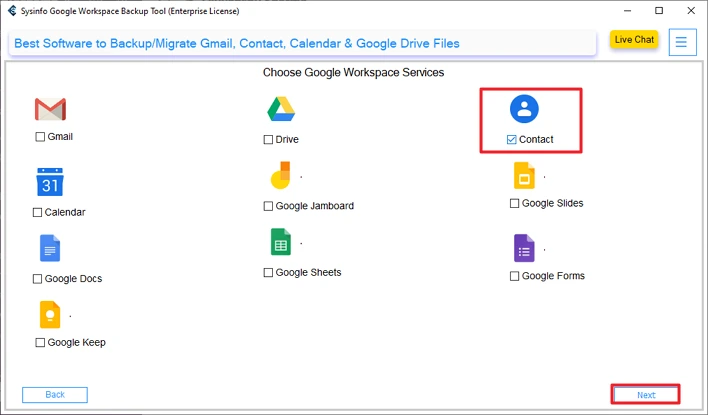This screenshot has width=708, height=415.
Task: Check the Google Keep checkbox
Action: 40,342
